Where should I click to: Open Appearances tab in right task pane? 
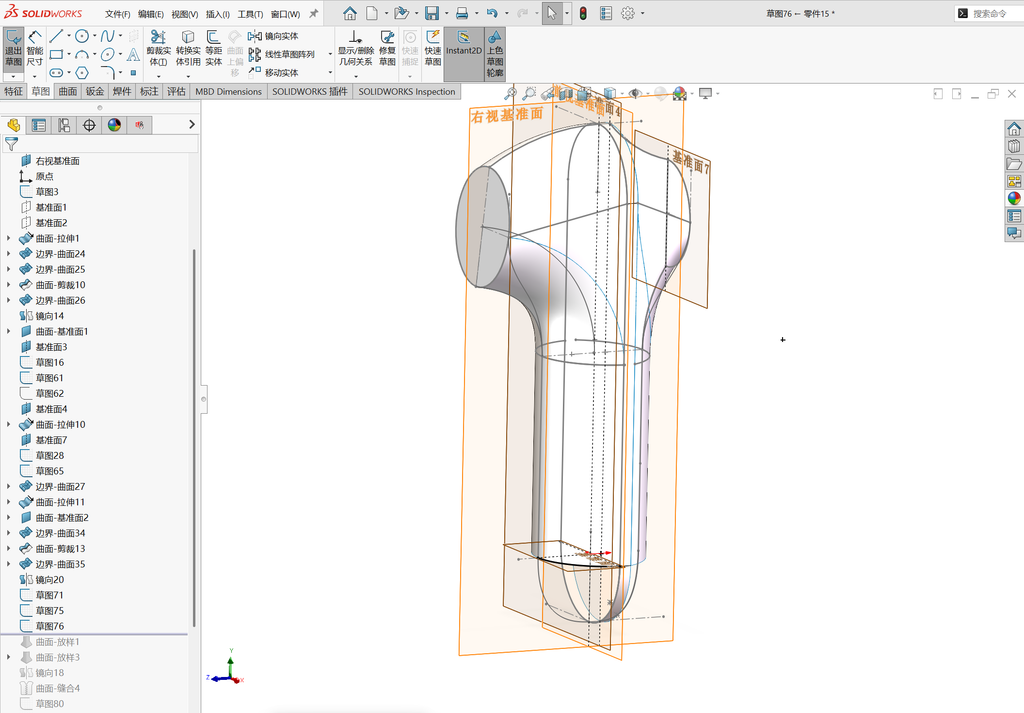coord(1014,198)
